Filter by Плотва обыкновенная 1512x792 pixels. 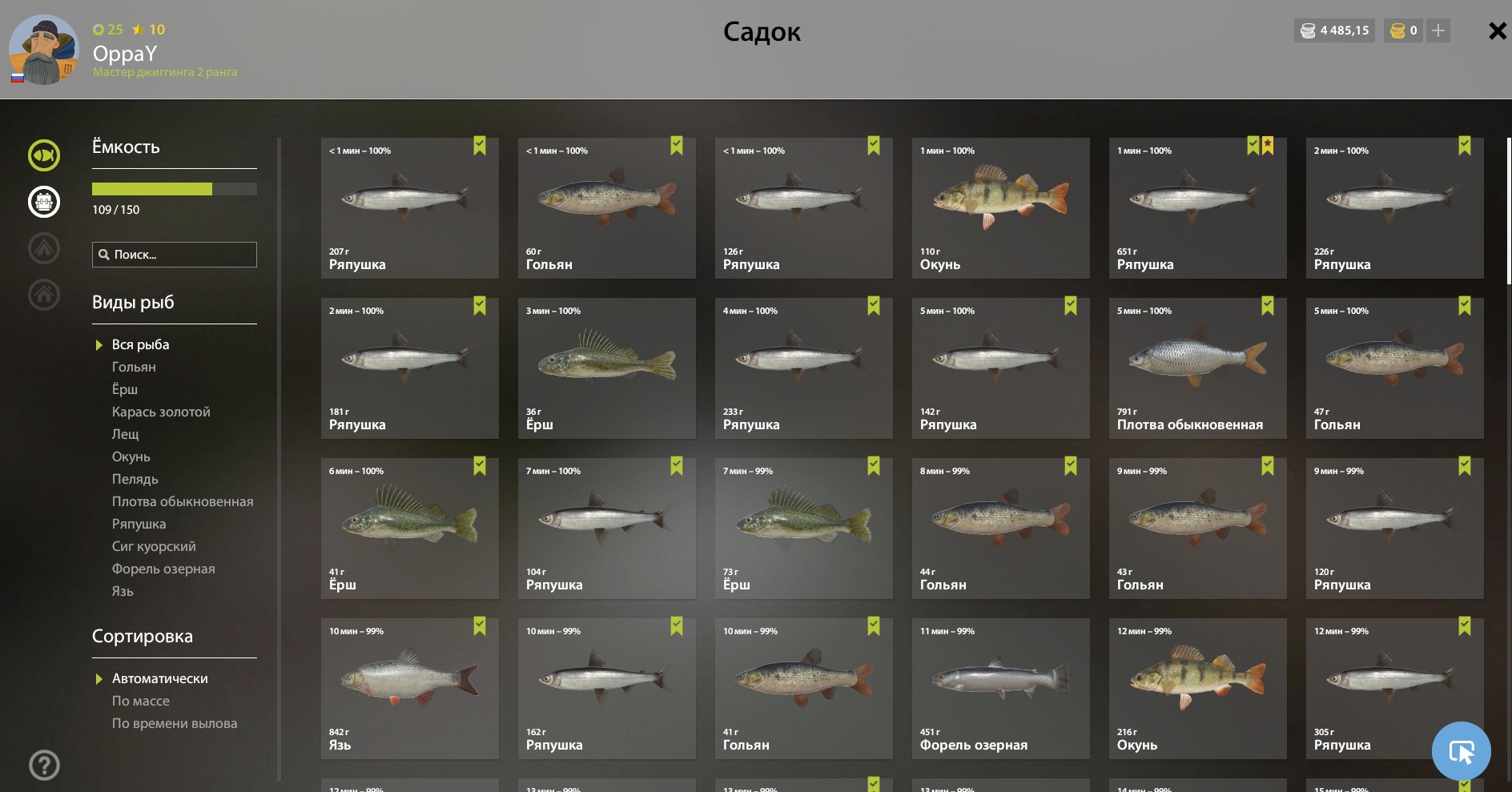(183, 501)
